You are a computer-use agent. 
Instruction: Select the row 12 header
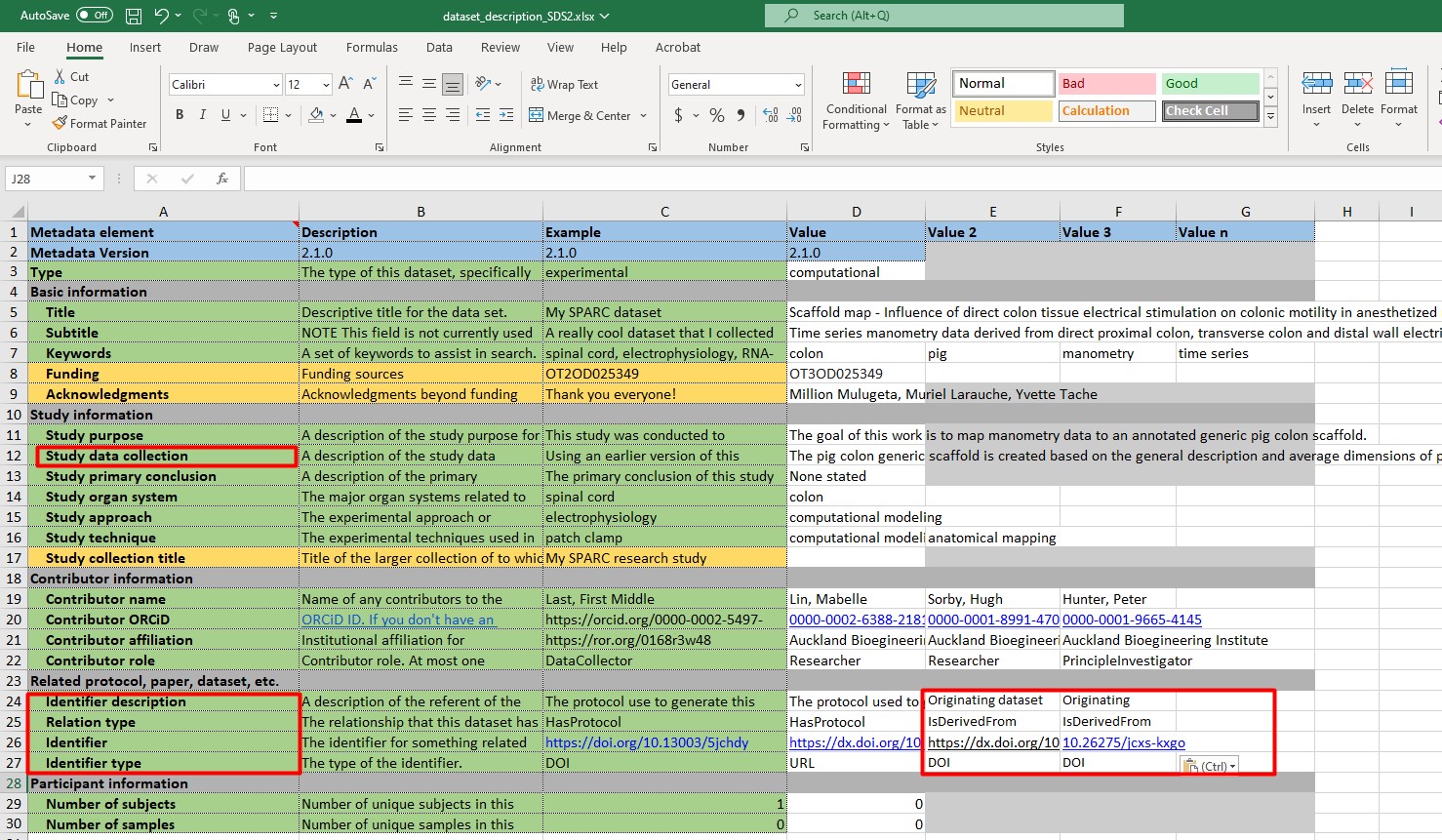(x=14, y=456)
